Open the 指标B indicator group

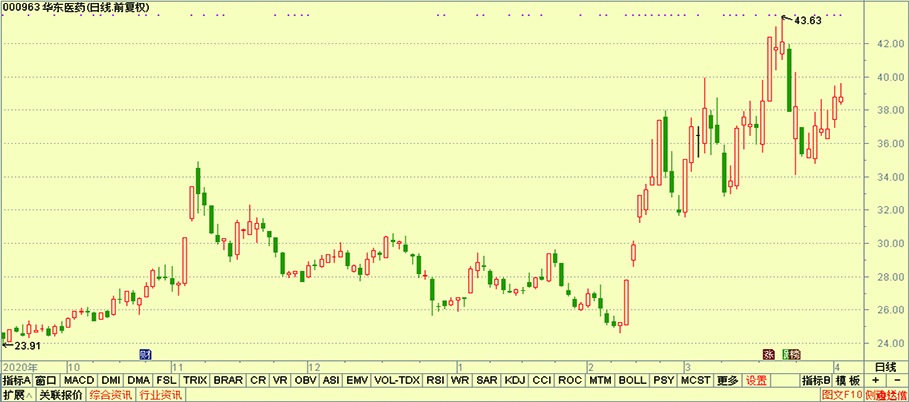point(817,381)
